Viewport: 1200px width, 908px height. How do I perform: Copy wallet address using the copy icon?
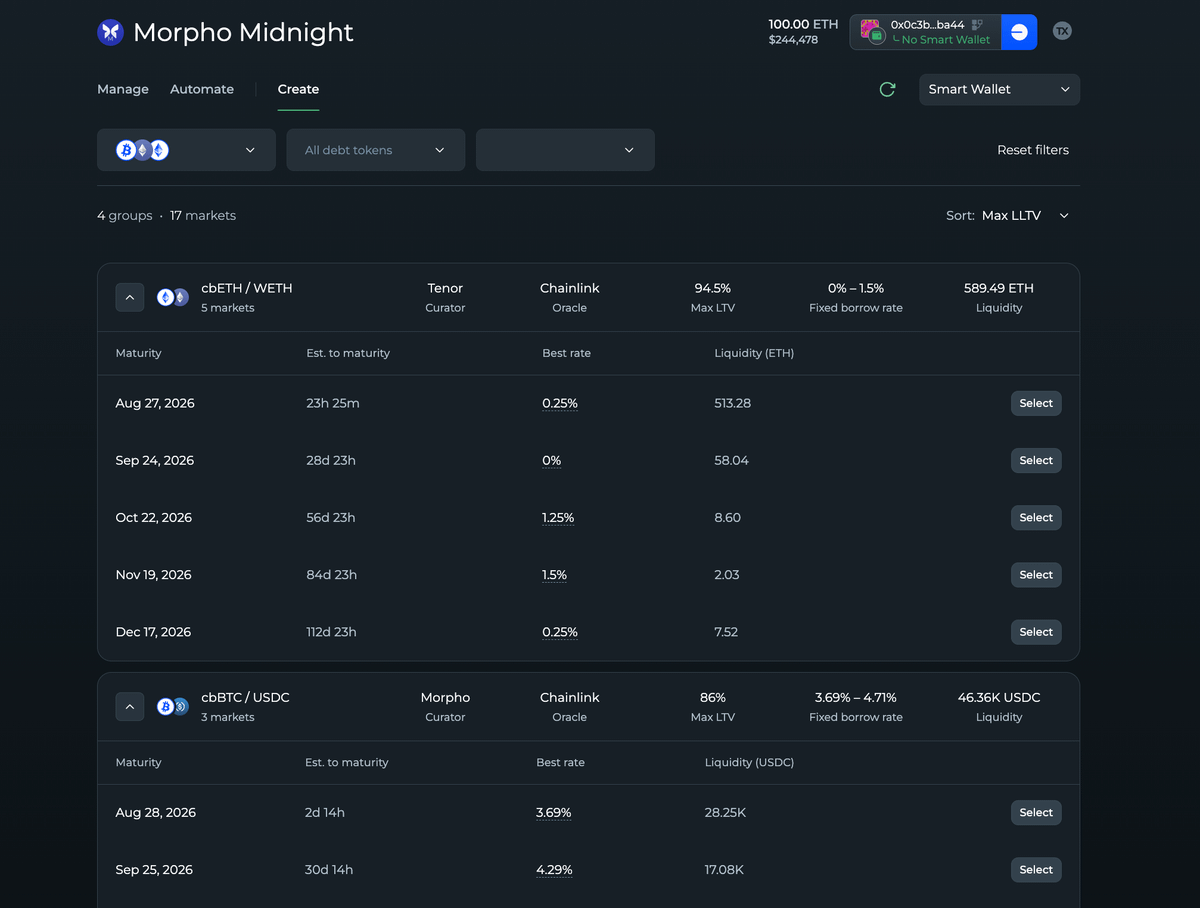(x=977, y=24)
